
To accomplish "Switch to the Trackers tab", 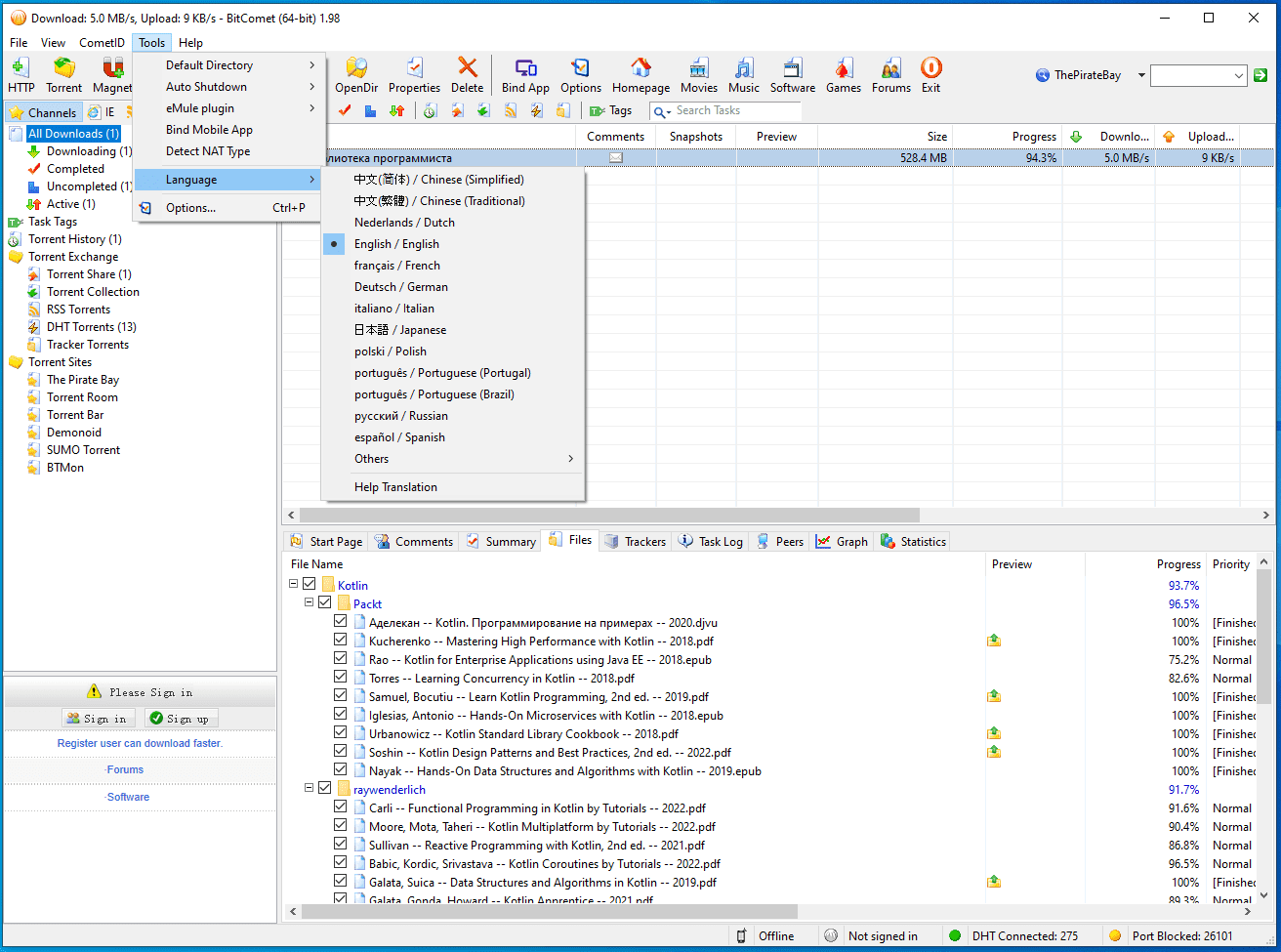I will 635,541.
